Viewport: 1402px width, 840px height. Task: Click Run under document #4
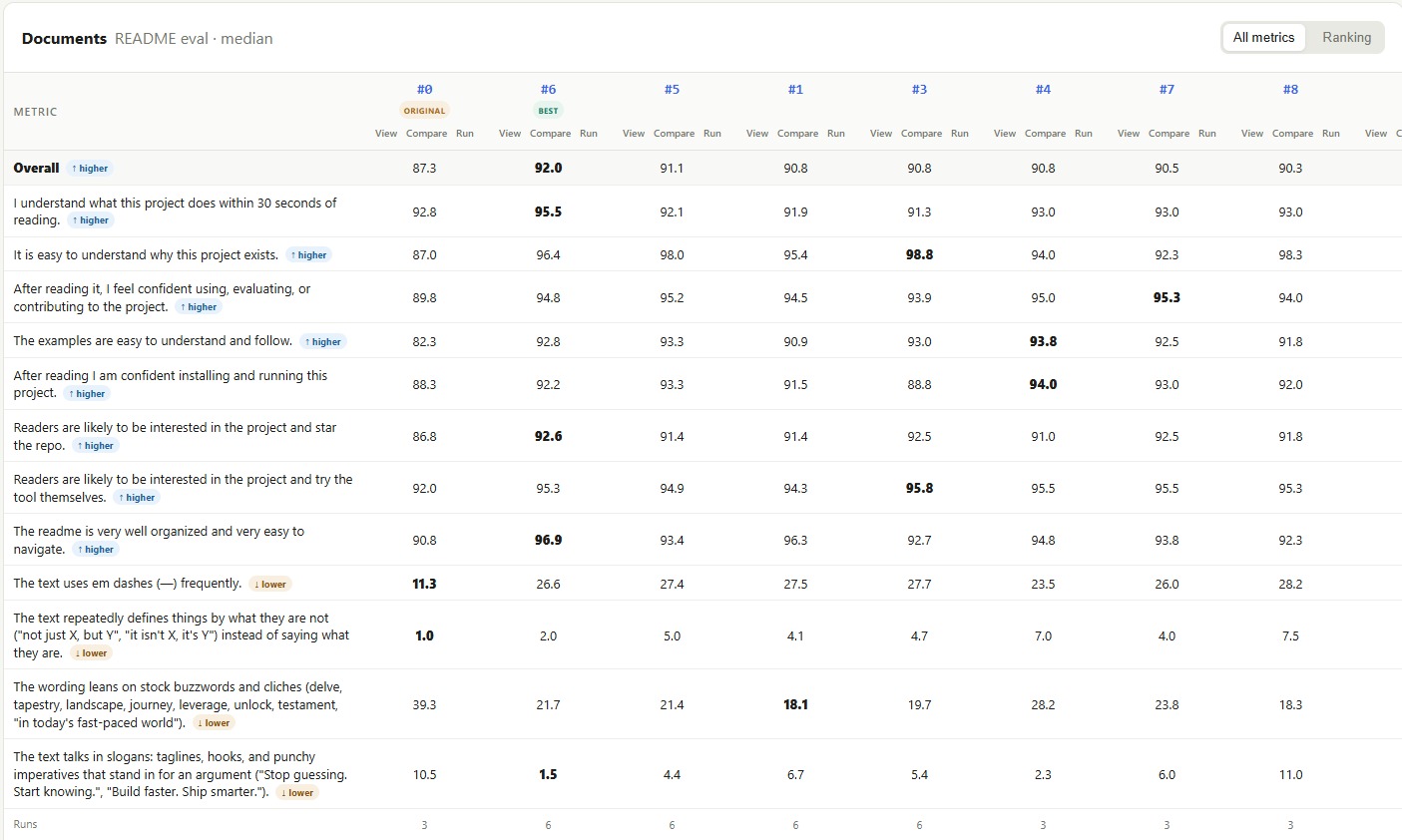[1084, 134]
